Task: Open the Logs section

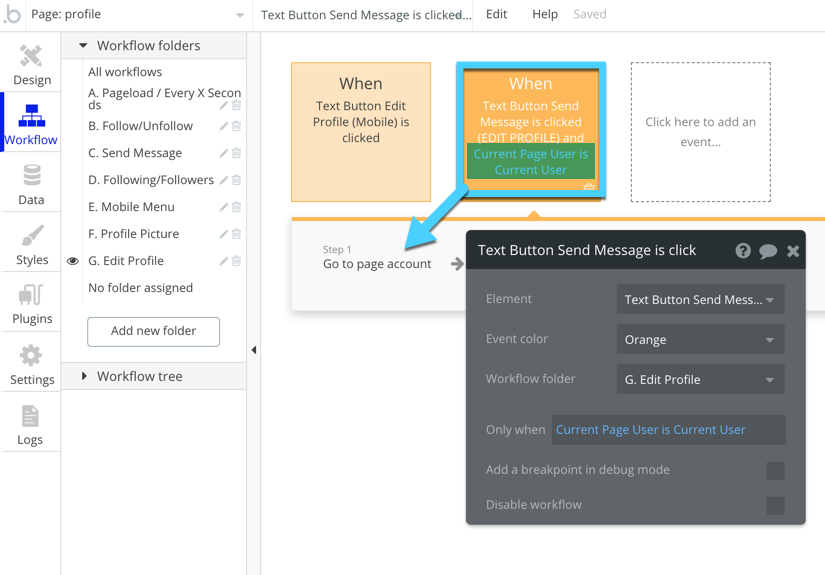Action: point(30,425)
